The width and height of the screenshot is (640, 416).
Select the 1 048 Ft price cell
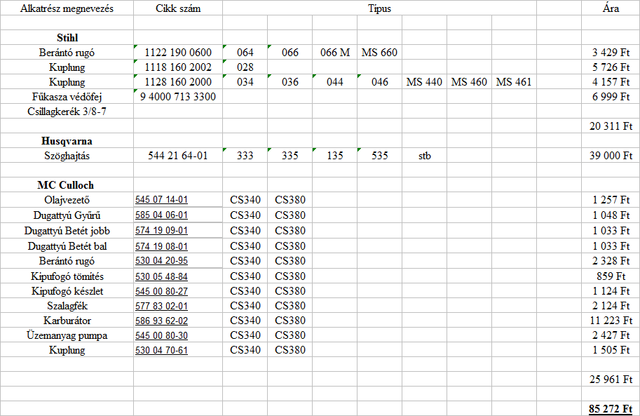coord(611,215)
